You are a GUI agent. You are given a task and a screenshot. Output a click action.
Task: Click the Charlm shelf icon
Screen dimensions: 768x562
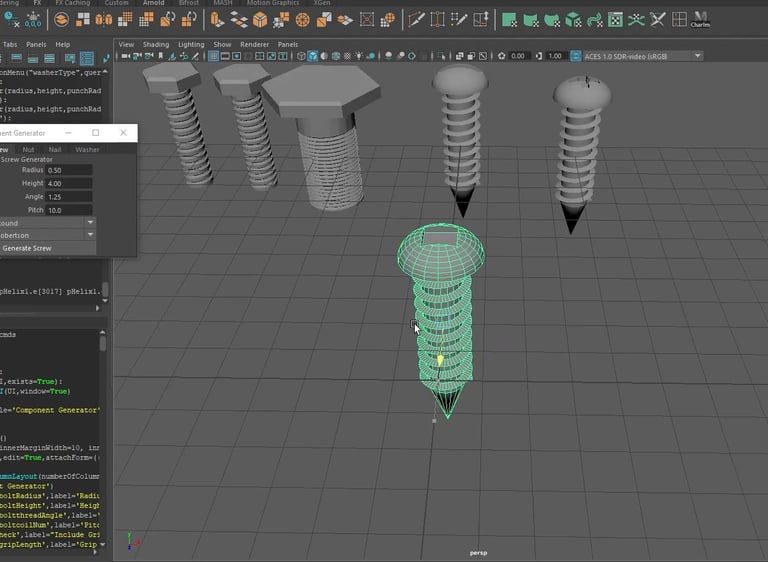[700, 20]
